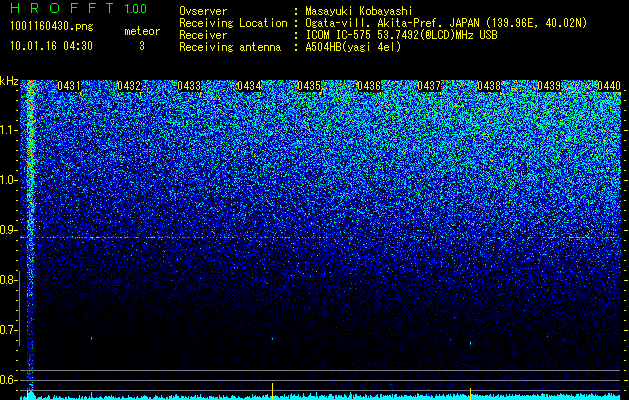
Task: Click the Receiving Location value Ogata-vill. Akita-Pref.
Action: pyautogui.click(x=372, y=23)
